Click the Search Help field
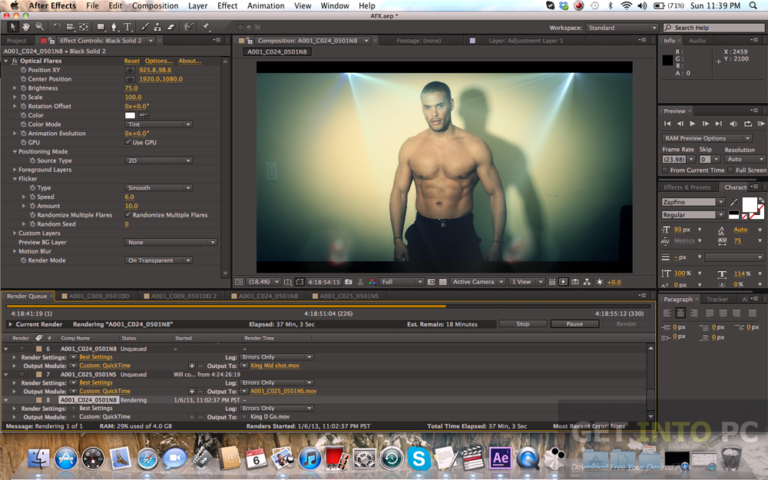Screen dimensions: 768x480 click(x=714, y=27)
